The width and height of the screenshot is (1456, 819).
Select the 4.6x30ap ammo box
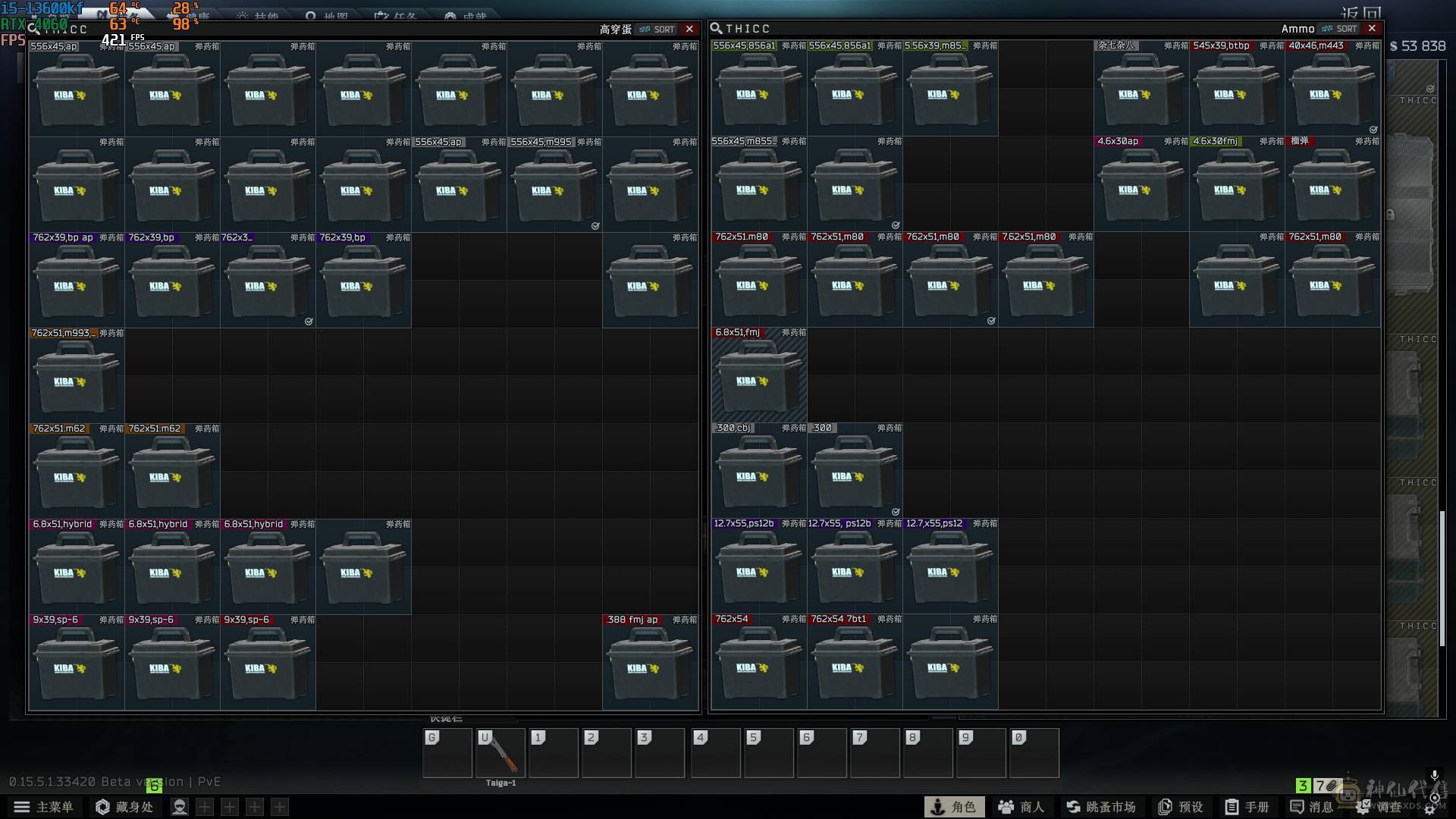pos(1141,184)
